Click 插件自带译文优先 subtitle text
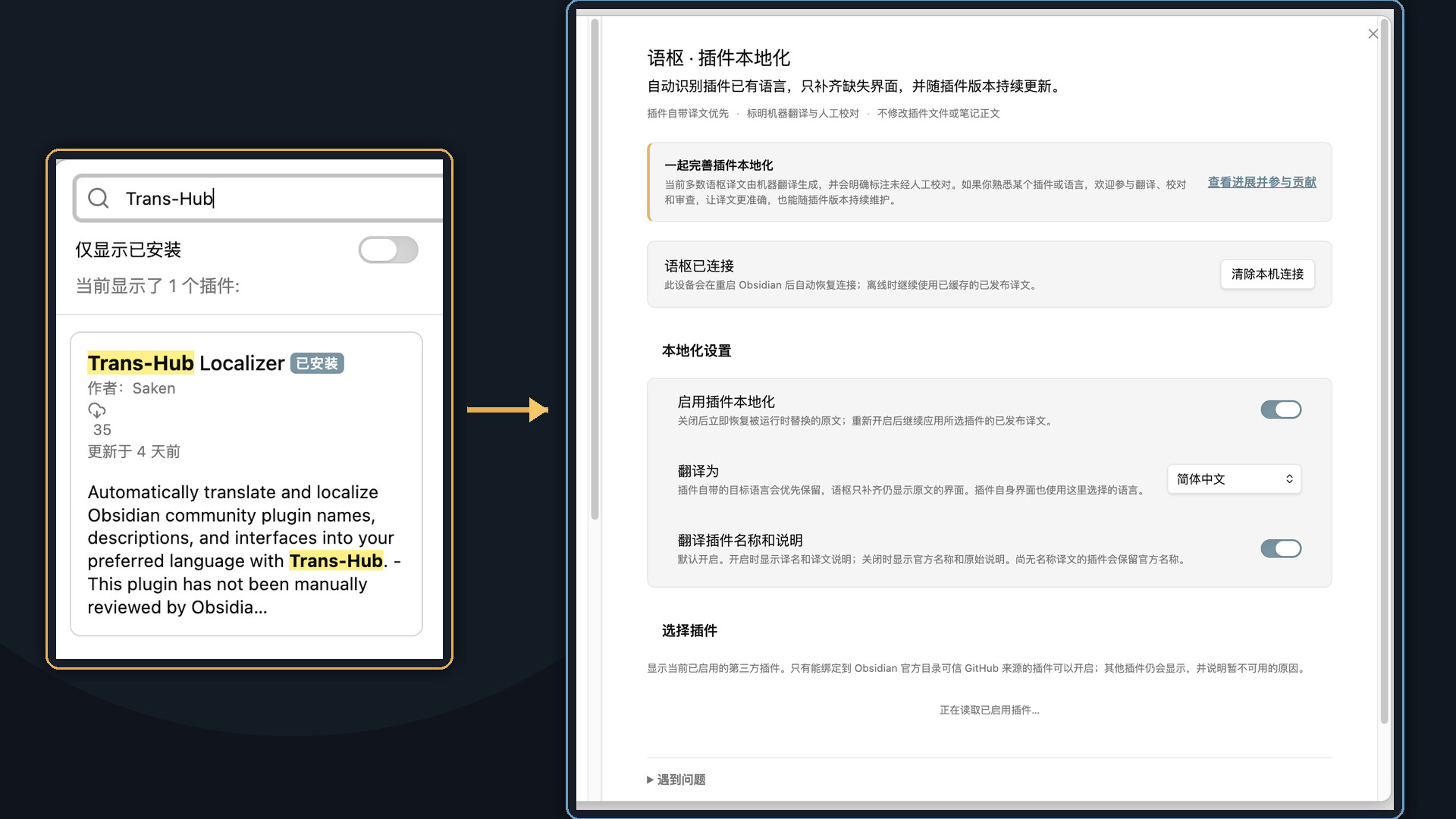 coord(687,114)
